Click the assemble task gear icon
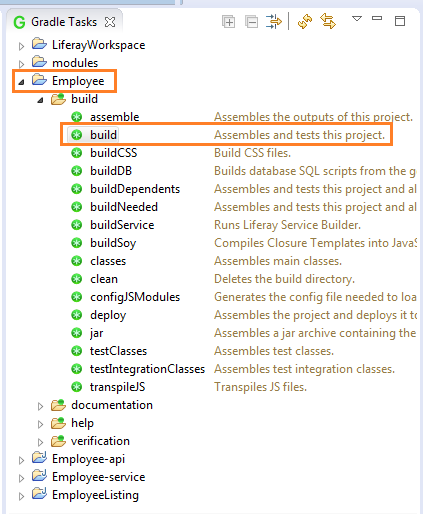Screen dimensions: 423x514 (x=77, y=117)
